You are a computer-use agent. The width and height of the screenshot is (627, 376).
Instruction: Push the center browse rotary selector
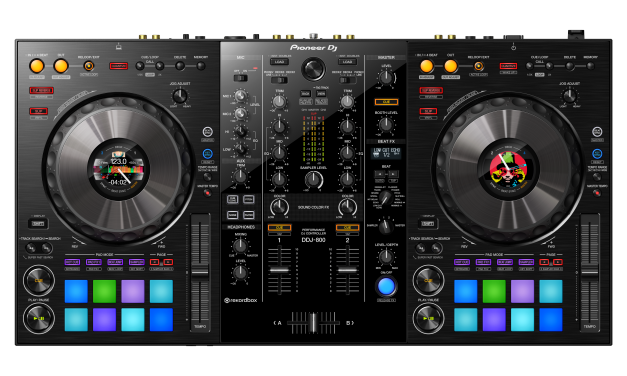tap(313, 69)
